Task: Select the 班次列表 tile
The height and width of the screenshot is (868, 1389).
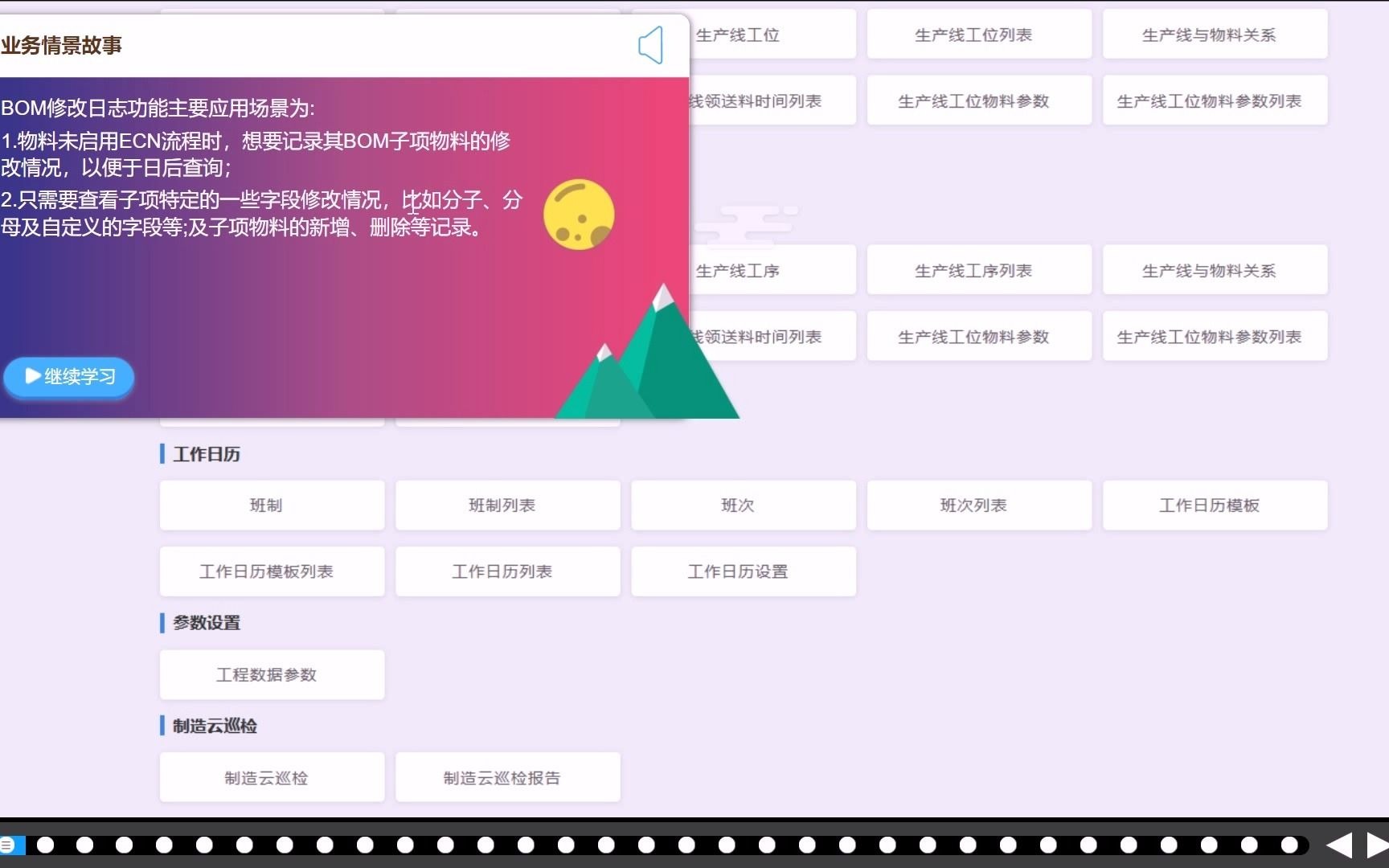Action: pos(979,505)
